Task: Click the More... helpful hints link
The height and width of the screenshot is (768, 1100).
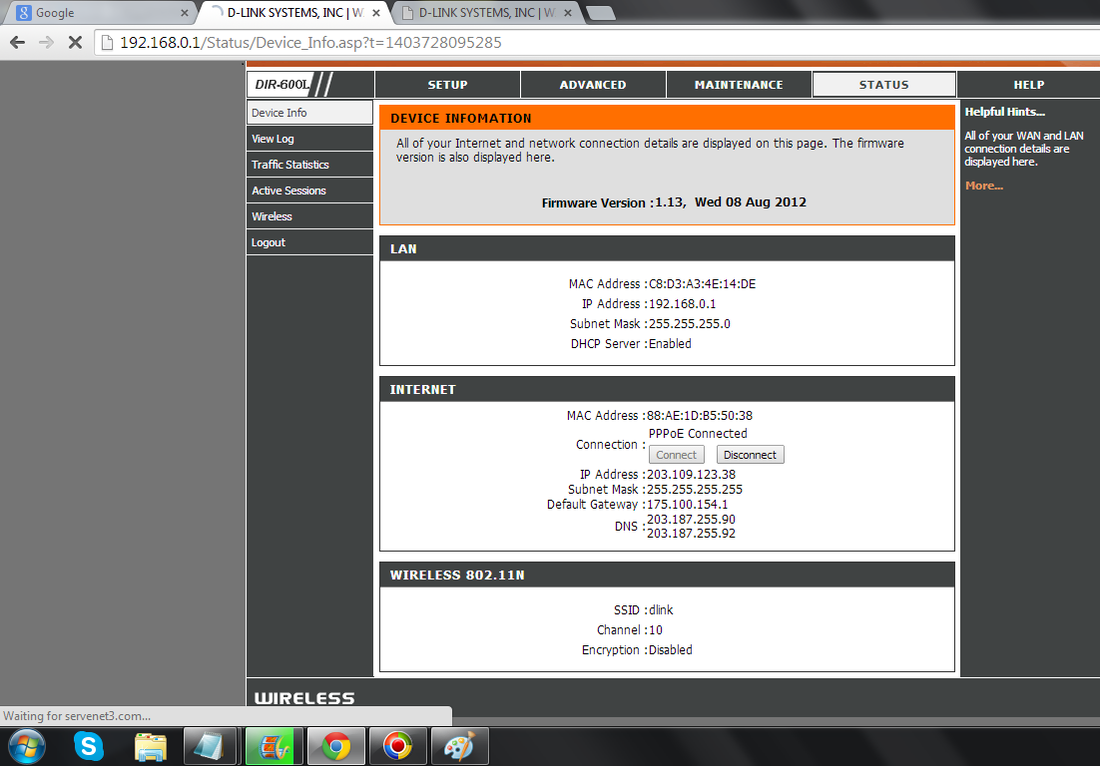Action: point(984,186)
